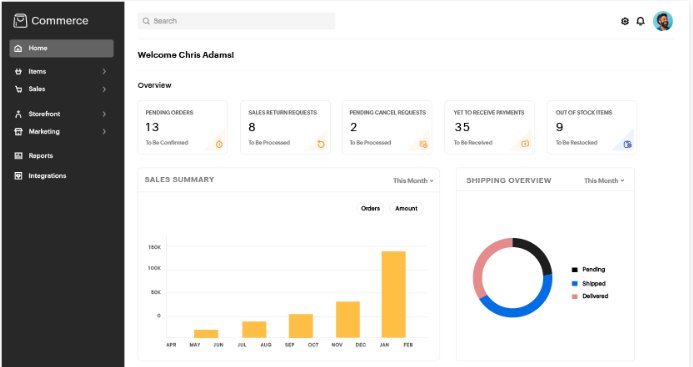Click the search magnifier icon
Screen dimensions: 693x367
click(x=146, y=21)
